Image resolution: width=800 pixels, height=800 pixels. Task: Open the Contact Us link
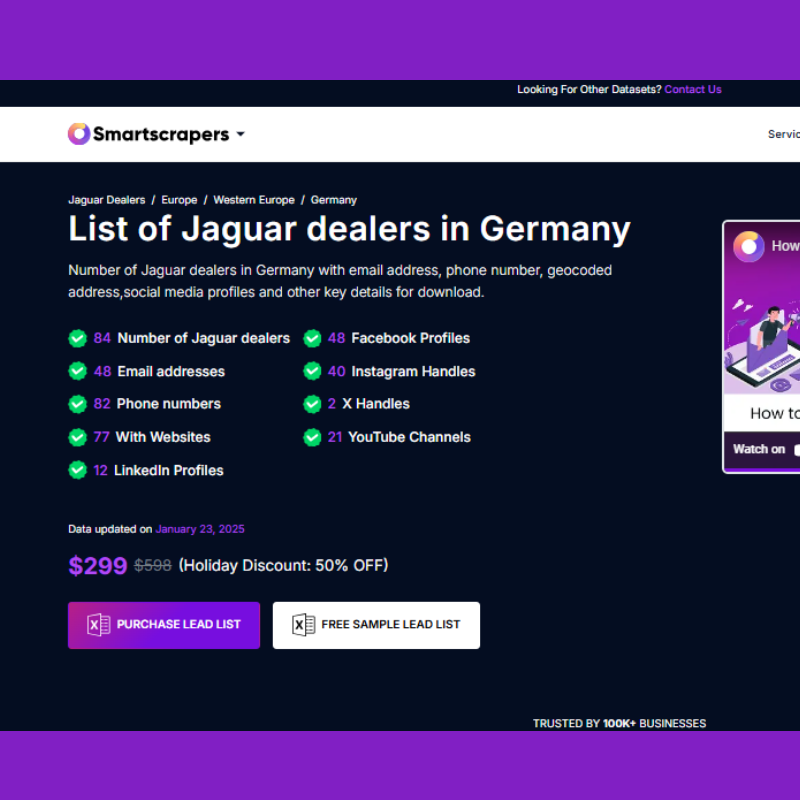[692, 89]
